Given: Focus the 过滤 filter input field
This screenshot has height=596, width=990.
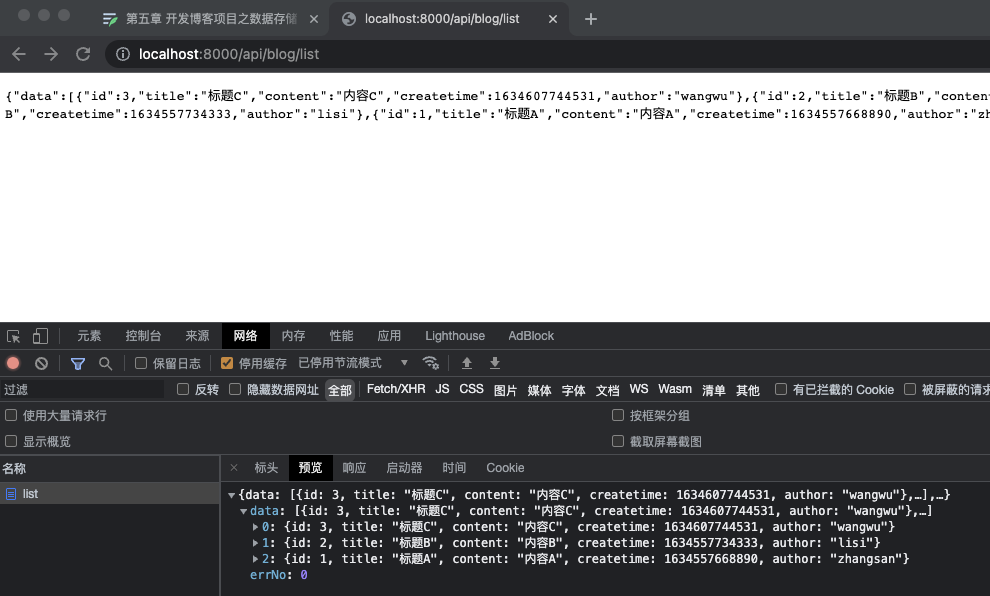Looking at the screenshot, I should tap(82, 390).
